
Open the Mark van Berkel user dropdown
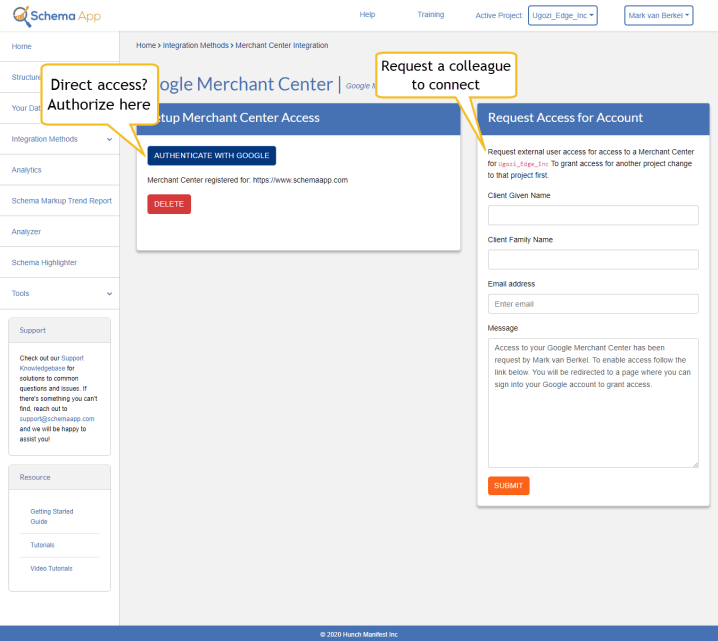click(x=658, y=16)
